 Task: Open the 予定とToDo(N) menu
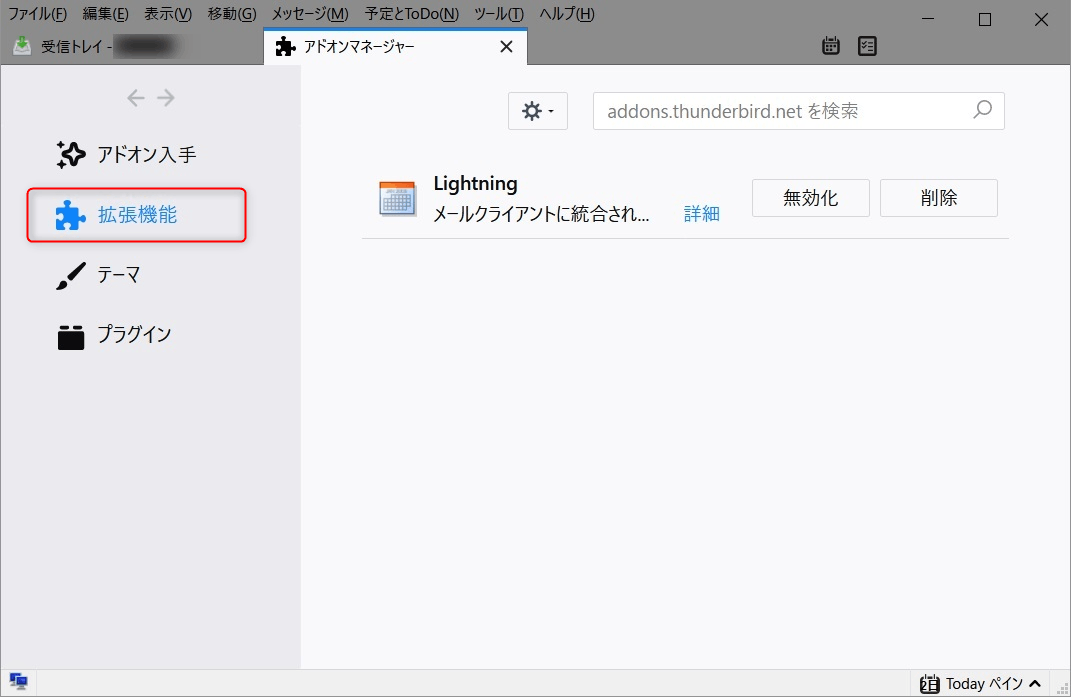click(412, 14)
